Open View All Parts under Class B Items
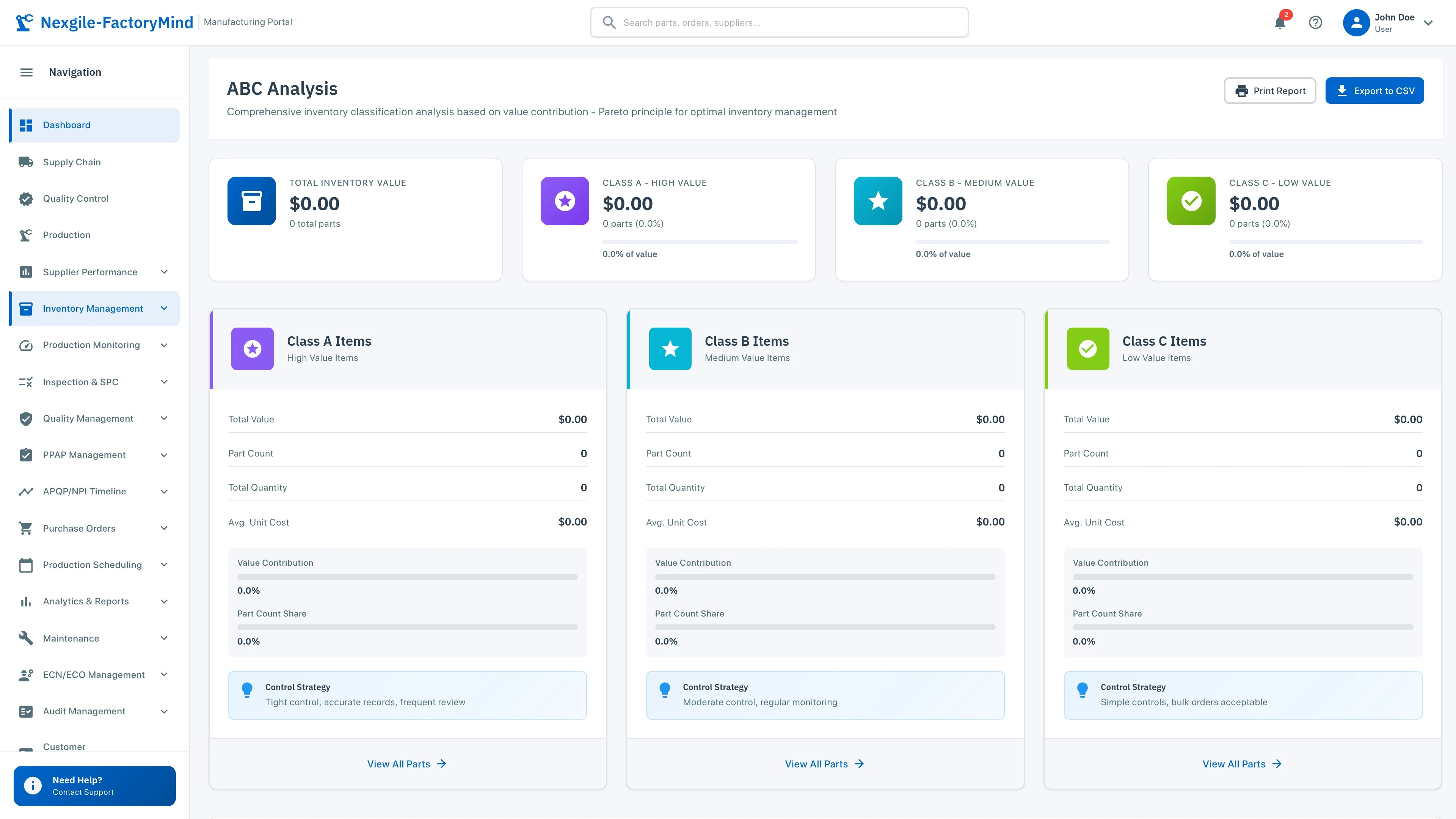Screen dimensions: 1456x819 click(x=825, y=764)
